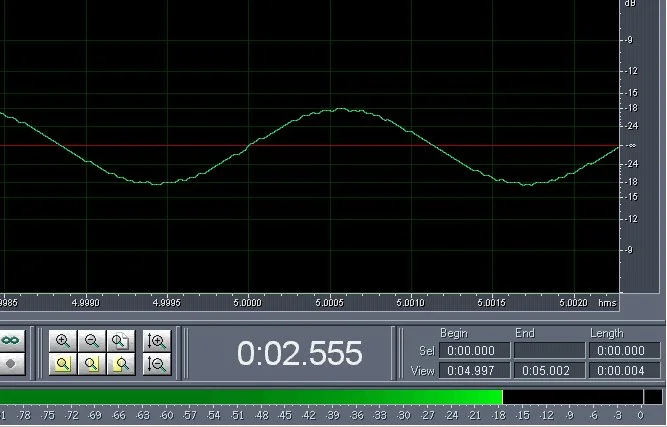Click the Zoom to Selection yellow magnifier
667x427 pixels.
point(62,364)
